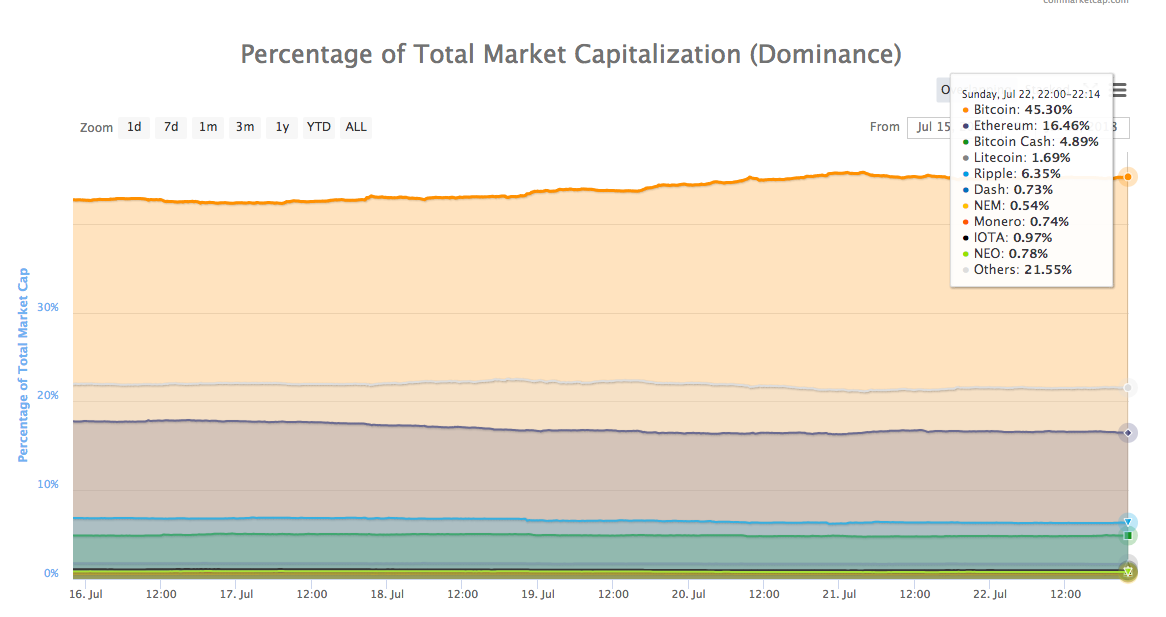Click the orange Bitcoin marker on the right edge
1166x617 pixels.
click(x=1128, y=176)
